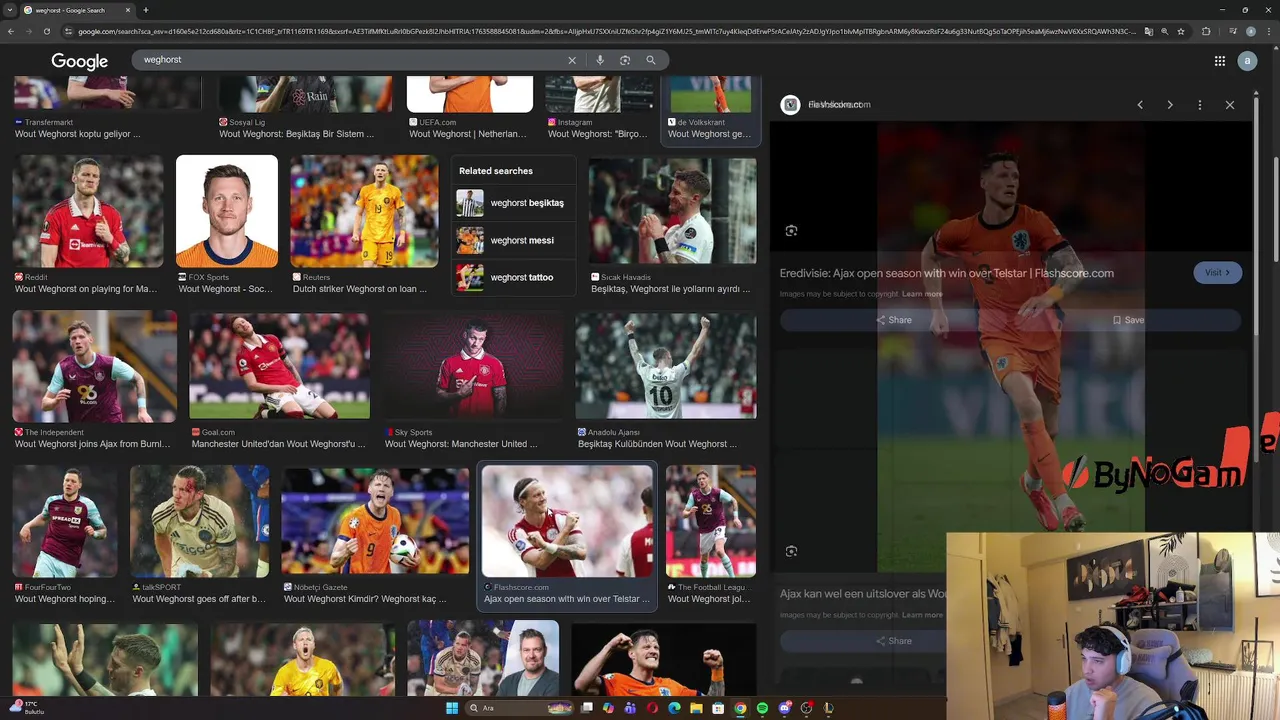Image resolution: width=1280 pixels, height=720 pixels.
Task: Open Reuters Dutch striker Weghorst image
Action: [364, 211]
